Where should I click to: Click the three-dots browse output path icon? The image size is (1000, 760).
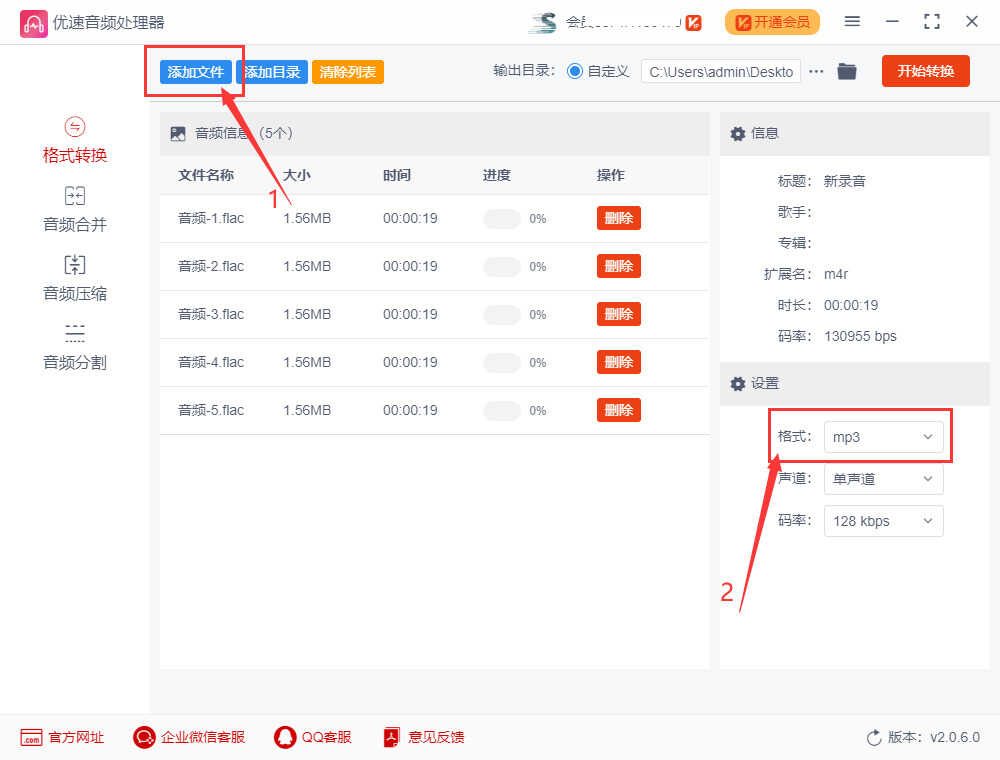click(x=816, y=71)
